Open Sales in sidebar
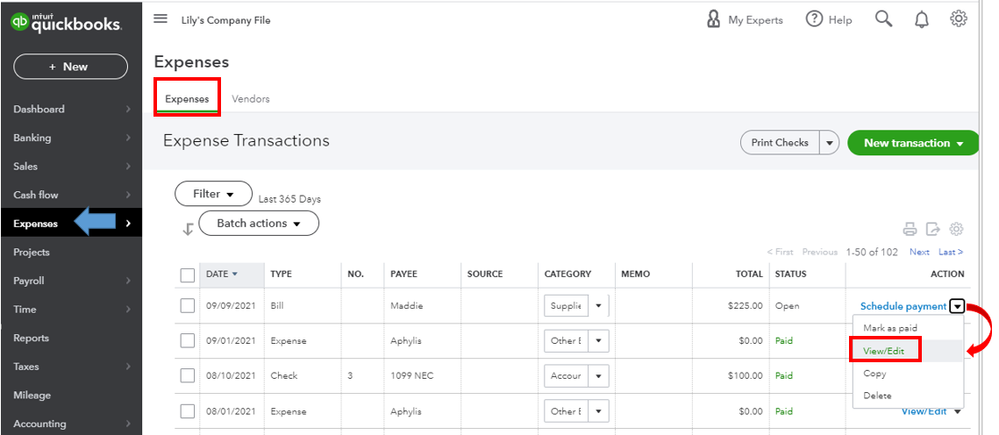The height and width of the screenshot is (435, 999). [71, 166]
